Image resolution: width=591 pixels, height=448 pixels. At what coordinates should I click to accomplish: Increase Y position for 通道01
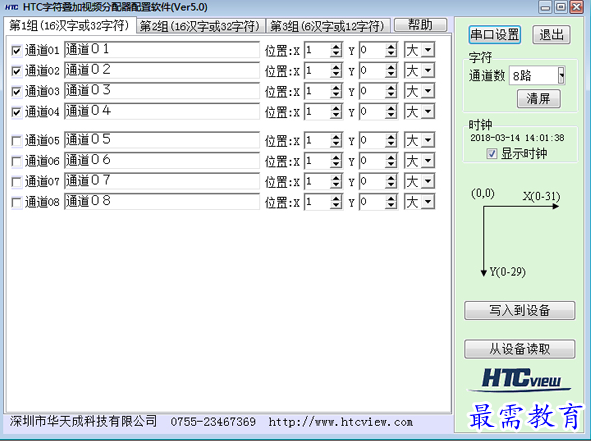click(x=391, y=46)
